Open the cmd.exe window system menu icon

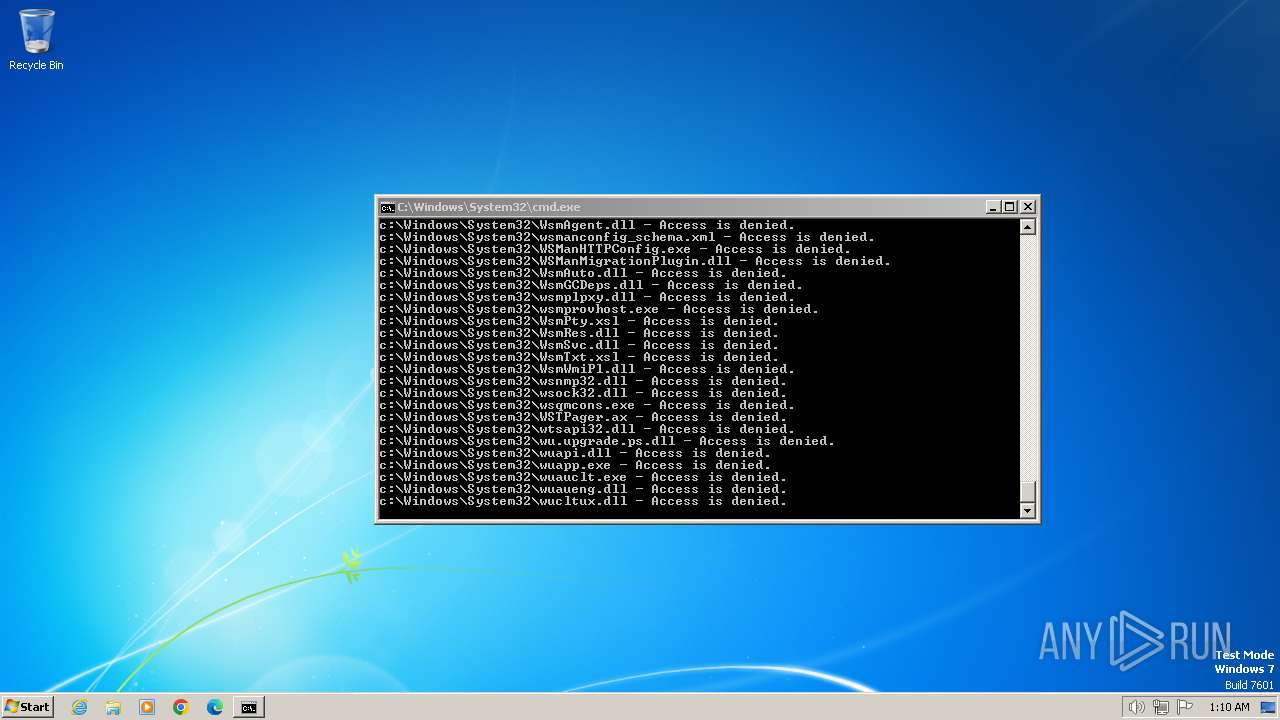387,207
